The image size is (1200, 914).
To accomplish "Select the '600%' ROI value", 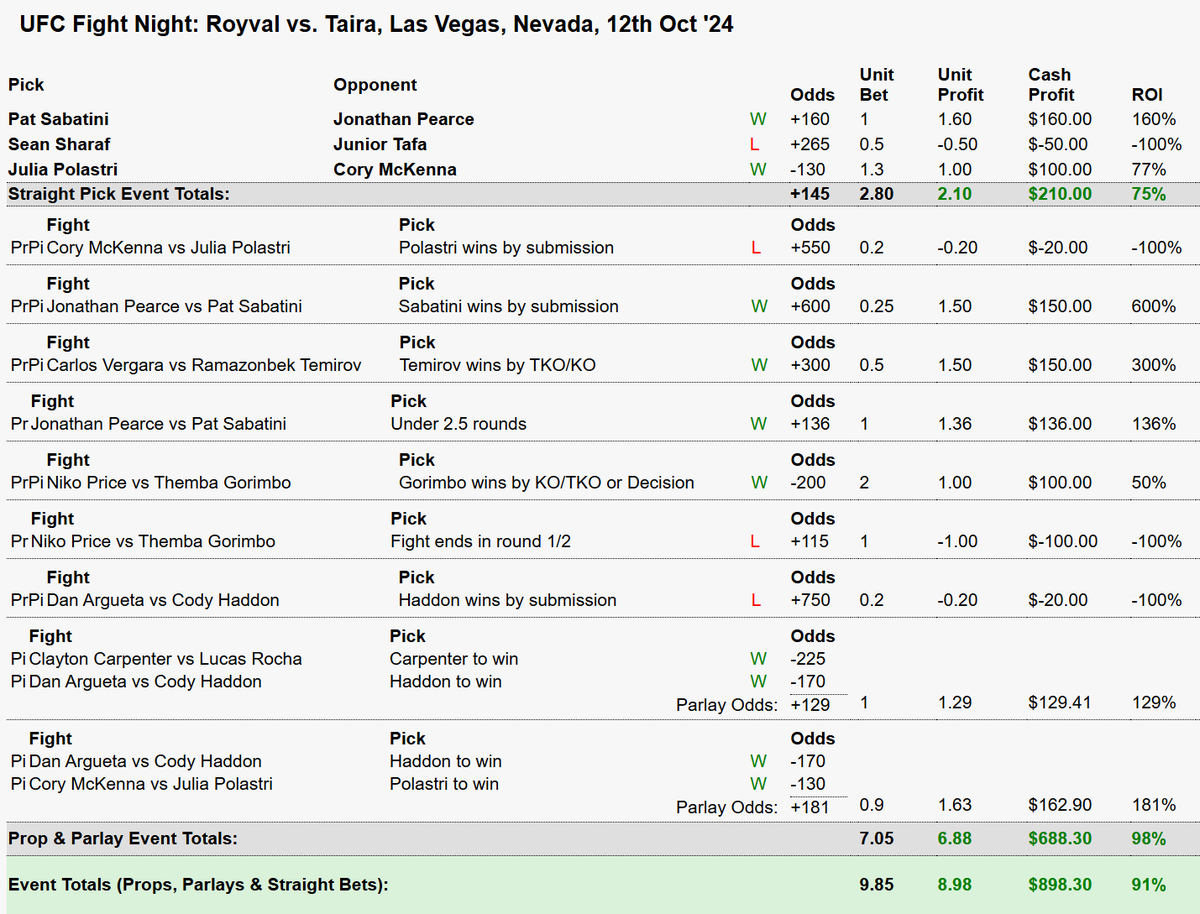I will tap(1155, 306).
